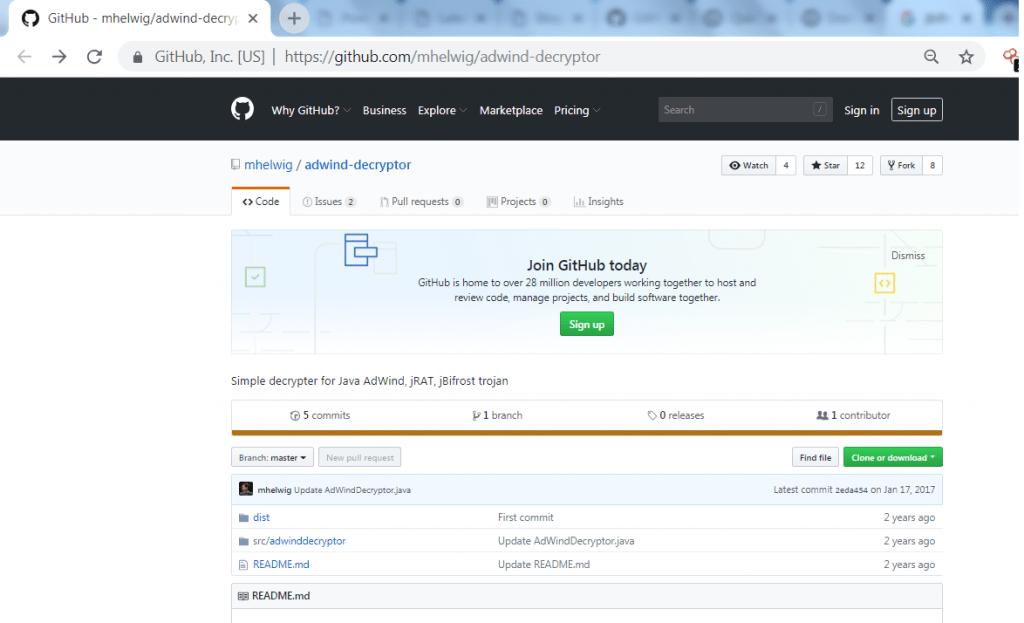Open the latest commit hash link
This screenshot has height=623, width=1024.
pyautogui.click(x=852, y=490)
